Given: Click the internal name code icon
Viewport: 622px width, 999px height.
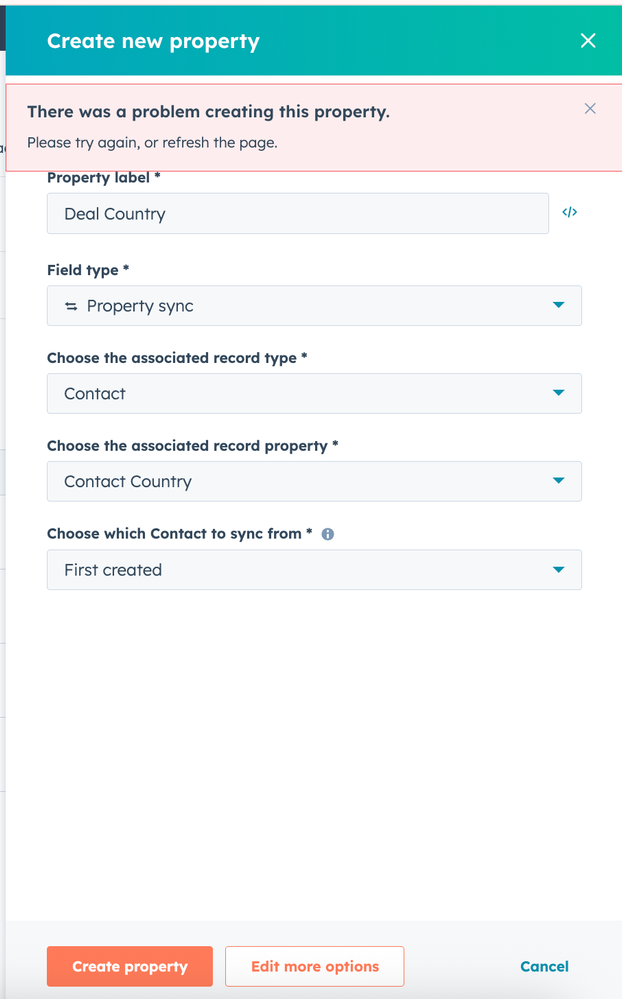Looking at the screenshot, I should click(570, 213).
